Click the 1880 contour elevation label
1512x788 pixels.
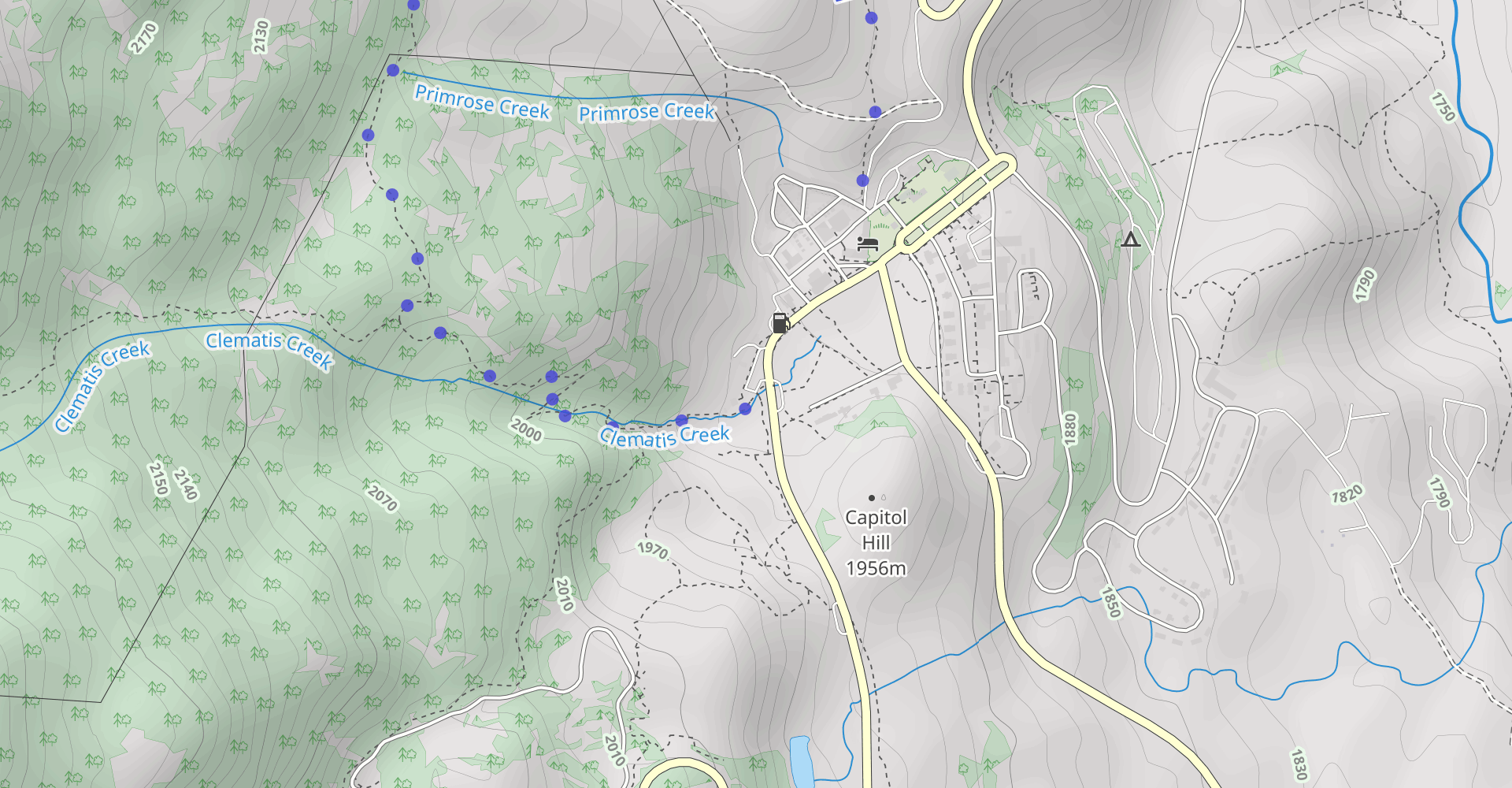1069,429
